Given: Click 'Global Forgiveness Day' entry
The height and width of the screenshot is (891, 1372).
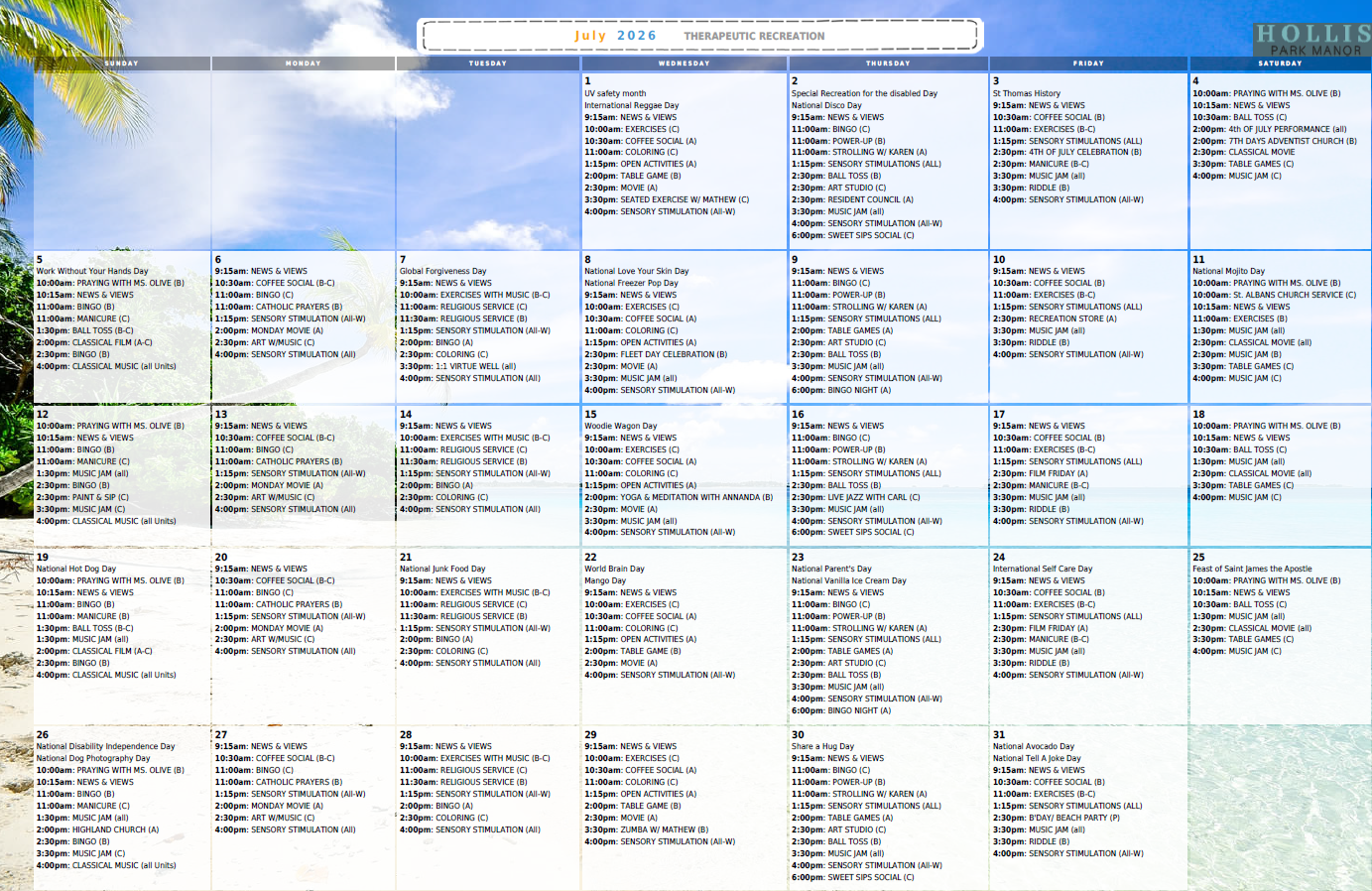Looking at the screenshot, I should coord(443,271).
